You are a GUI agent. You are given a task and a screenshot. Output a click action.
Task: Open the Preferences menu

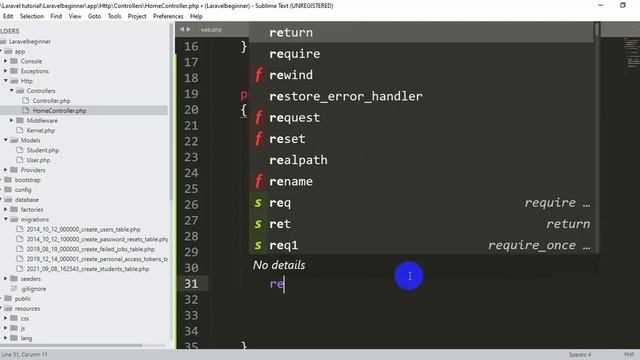coord(168,16)
